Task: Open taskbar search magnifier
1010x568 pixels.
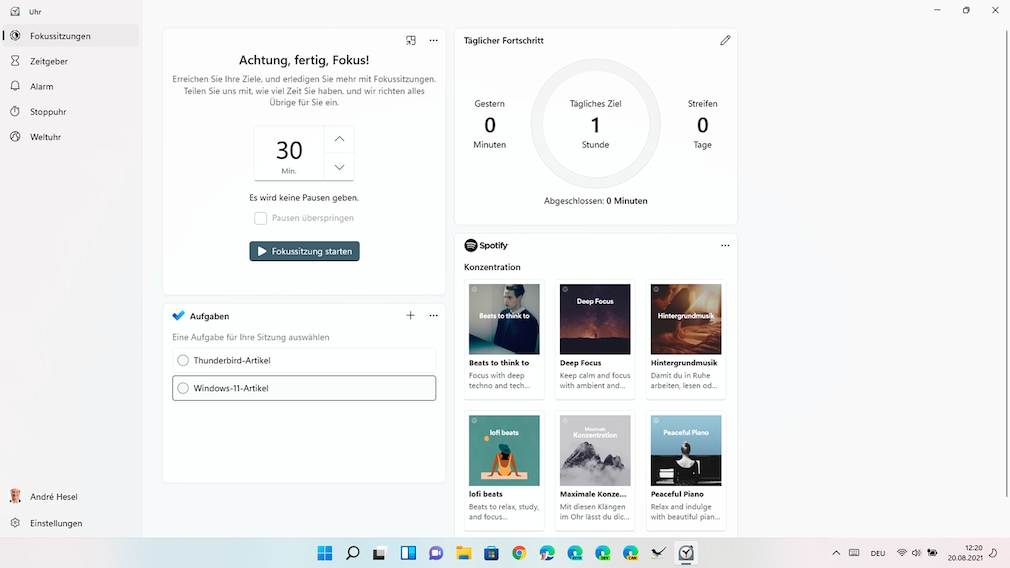Action: 352,553
